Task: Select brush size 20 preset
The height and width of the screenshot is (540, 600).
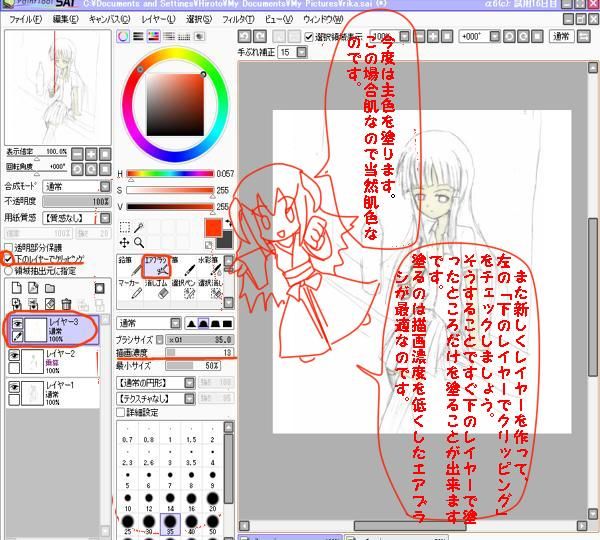Action: (213, 502)
